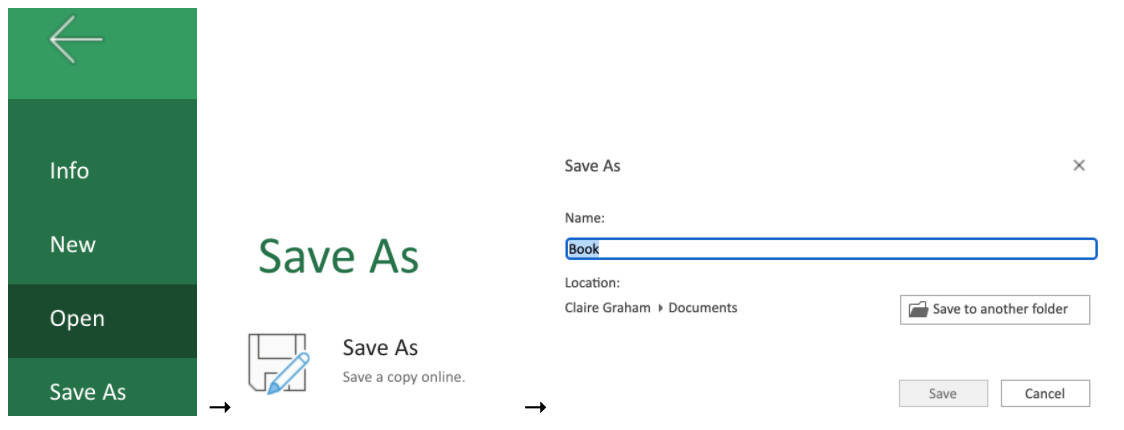Click the floppy disk with pencil icon

point(279,363)
